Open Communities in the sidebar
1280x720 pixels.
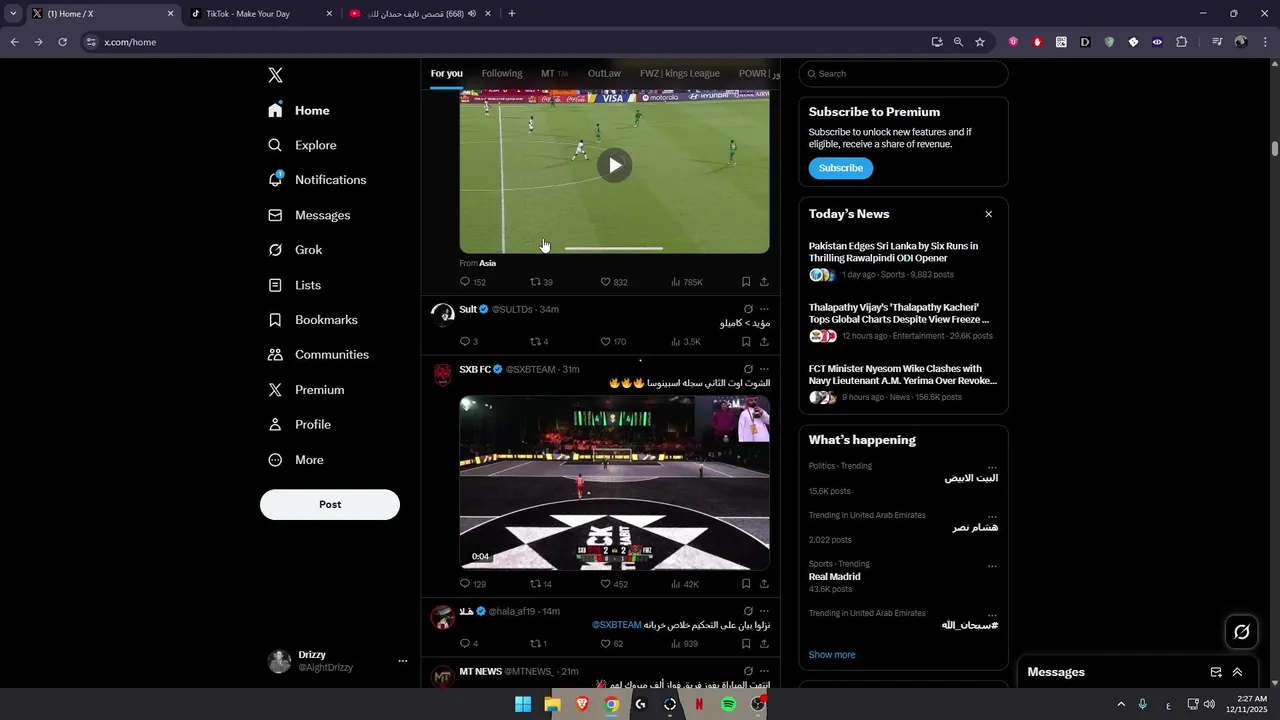tap(318, 355)
